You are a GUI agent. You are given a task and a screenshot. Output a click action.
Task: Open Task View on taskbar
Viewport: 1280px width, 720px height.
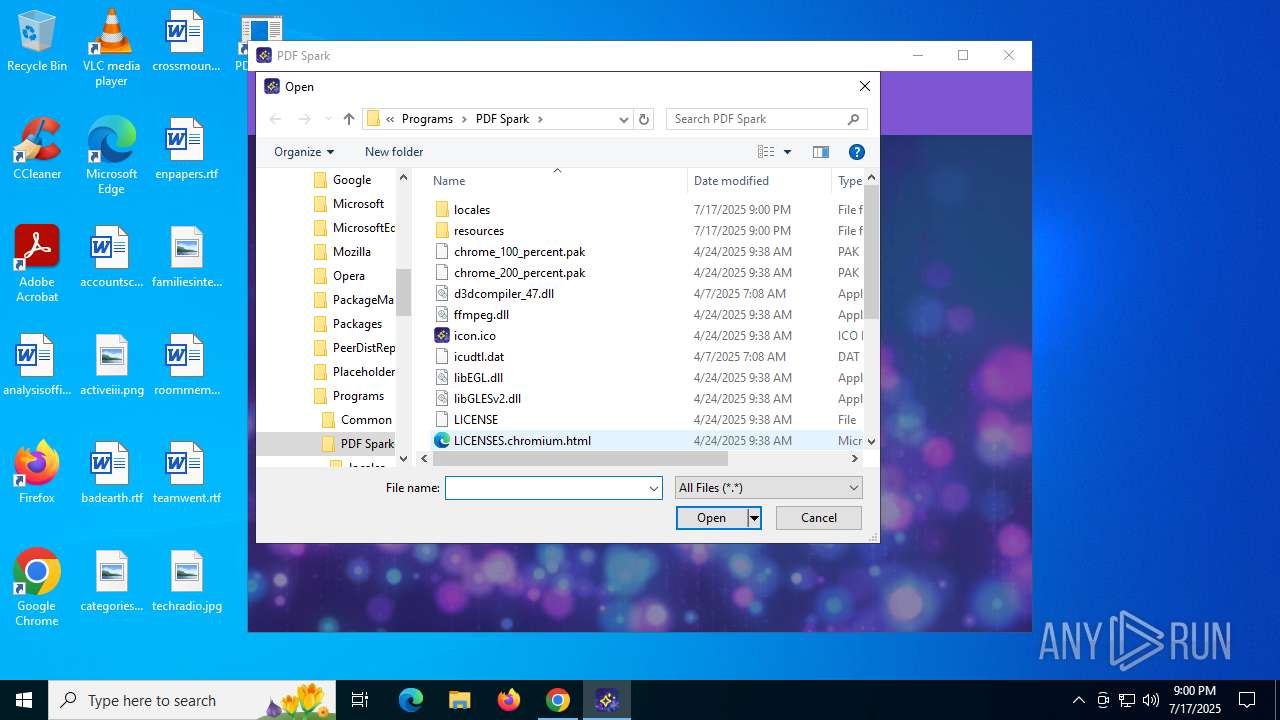click(x=360, y=700)
